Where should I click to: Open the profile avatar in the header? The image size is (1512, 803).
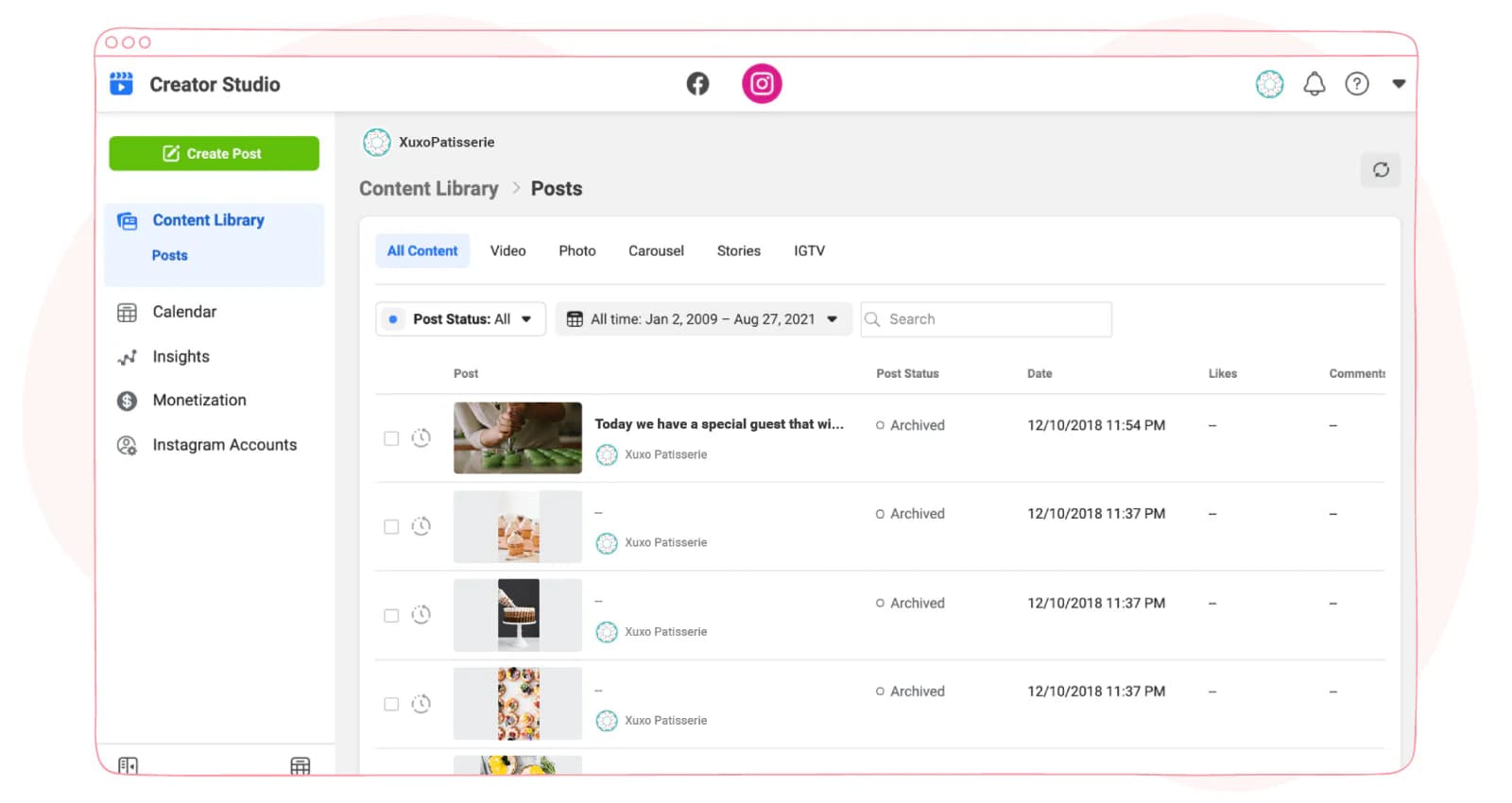1269,84
